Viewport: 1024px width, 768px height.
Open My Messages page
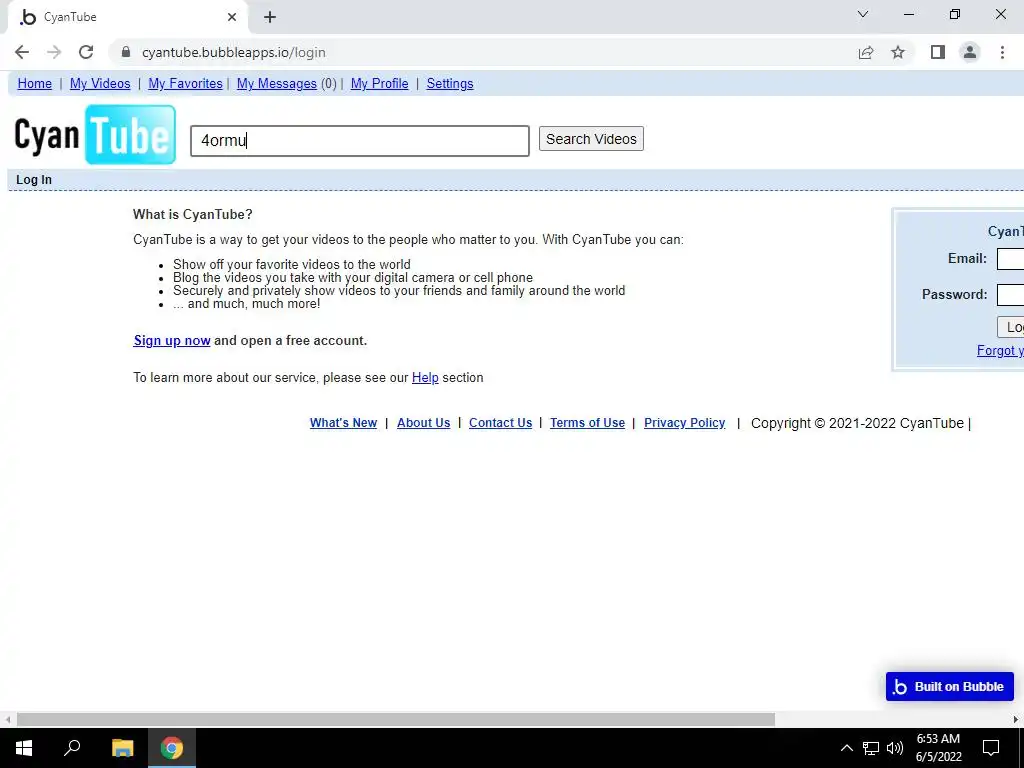[277, 84]
